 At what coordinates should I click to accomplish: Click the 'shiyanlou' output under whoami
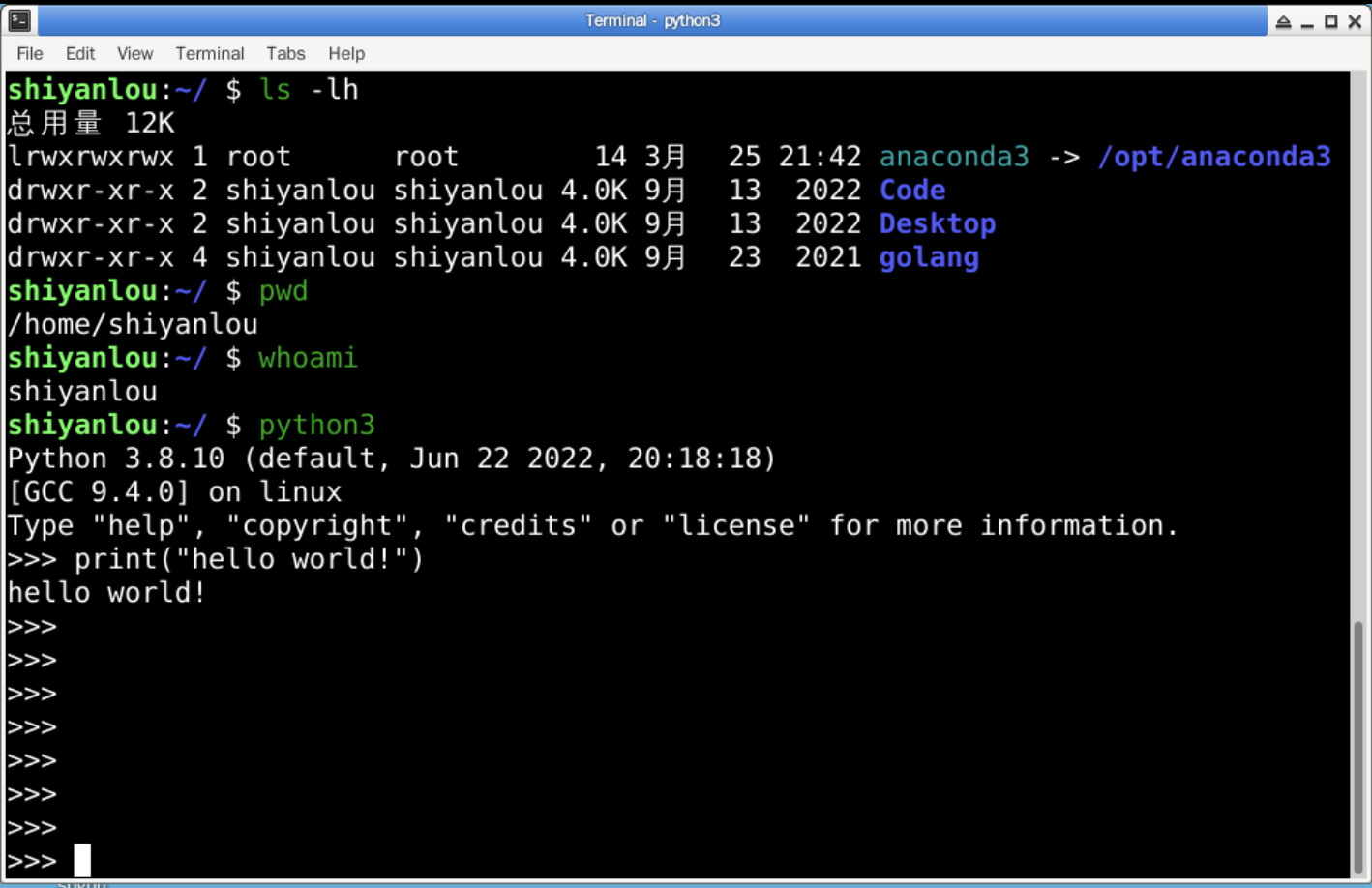(82, 392)
